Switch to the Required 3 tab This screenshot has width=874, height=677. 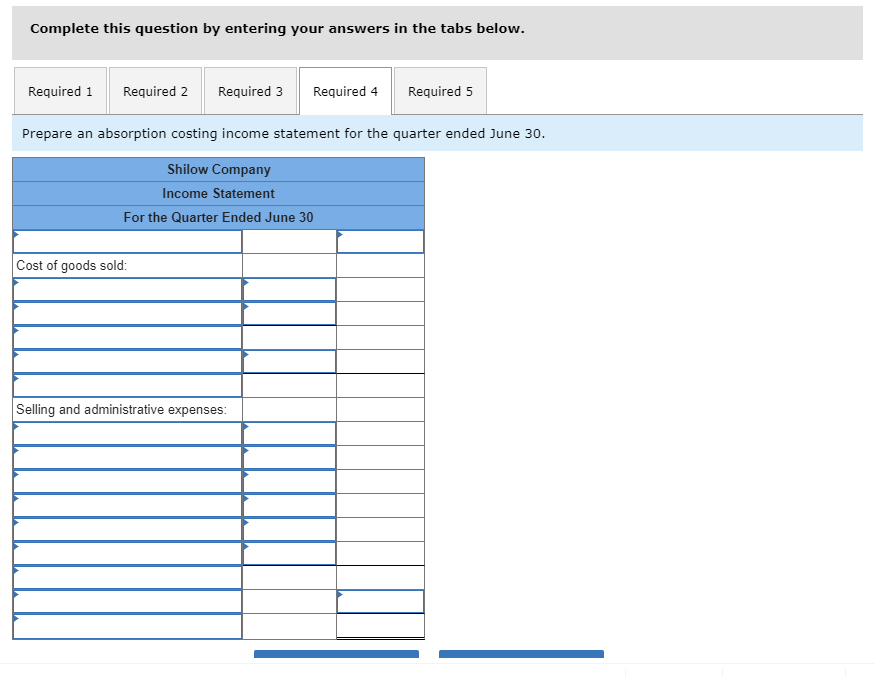pyautogui.click(x=250, y=91)
